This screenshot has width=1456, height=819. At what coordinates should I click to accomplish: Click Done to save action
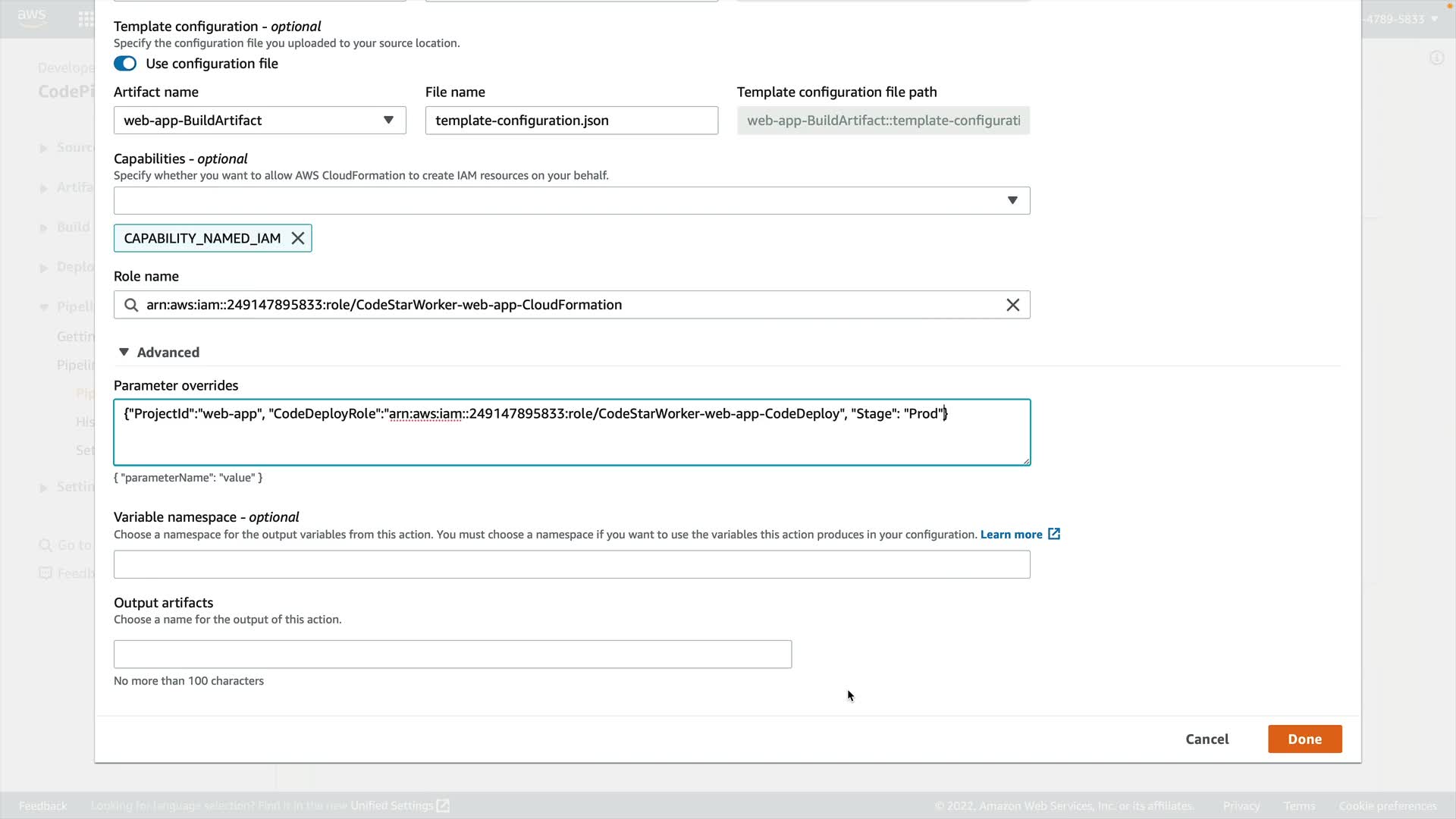coord(1304,739)
